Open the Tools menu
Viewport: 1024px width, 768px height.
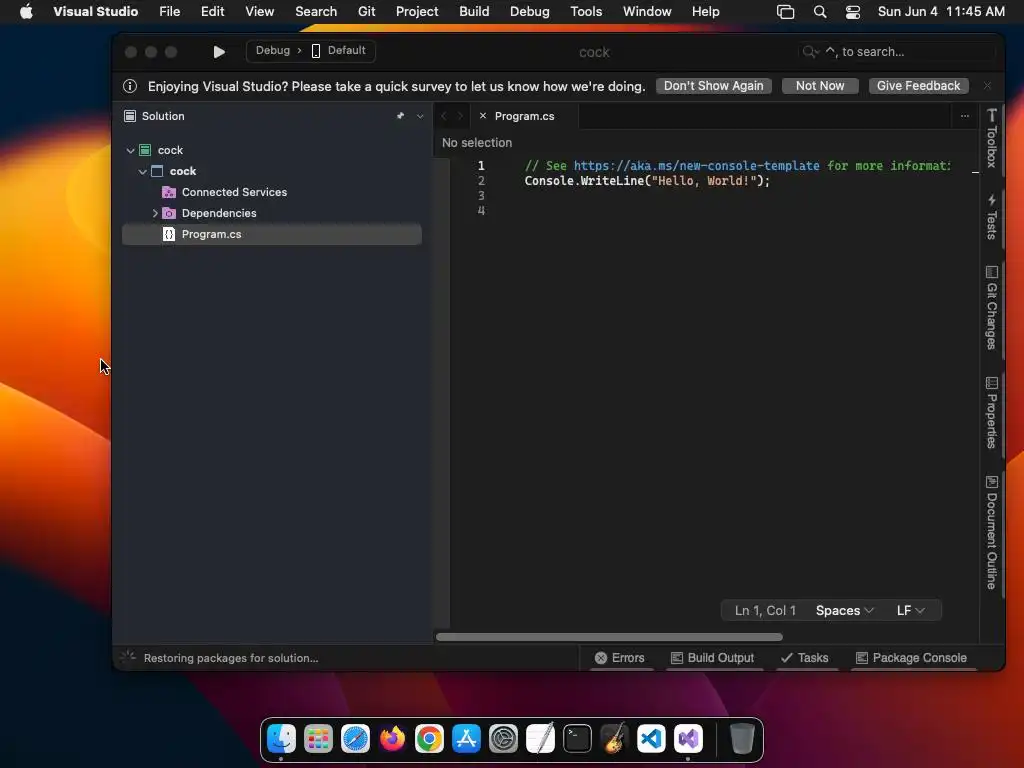[586, 12]
